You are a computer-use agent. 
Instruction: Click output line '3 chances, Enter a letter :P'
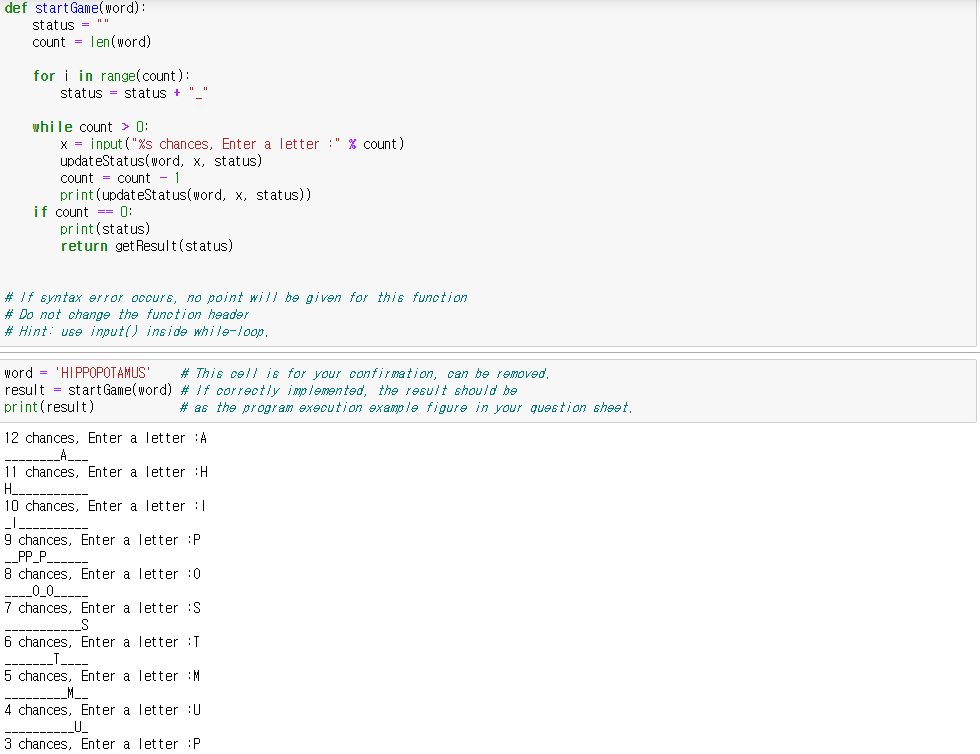pos(102,744)
